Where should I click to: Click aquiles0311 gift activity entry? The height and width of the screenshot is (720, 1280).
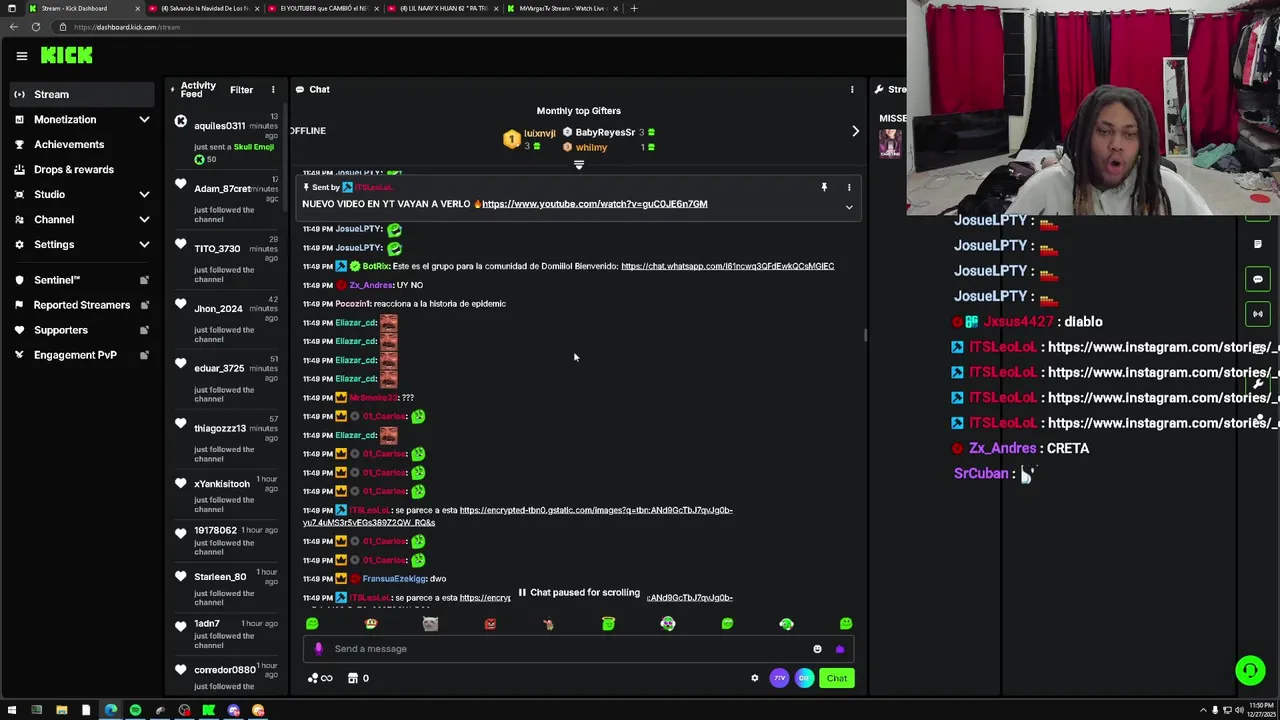pos(227,139)
